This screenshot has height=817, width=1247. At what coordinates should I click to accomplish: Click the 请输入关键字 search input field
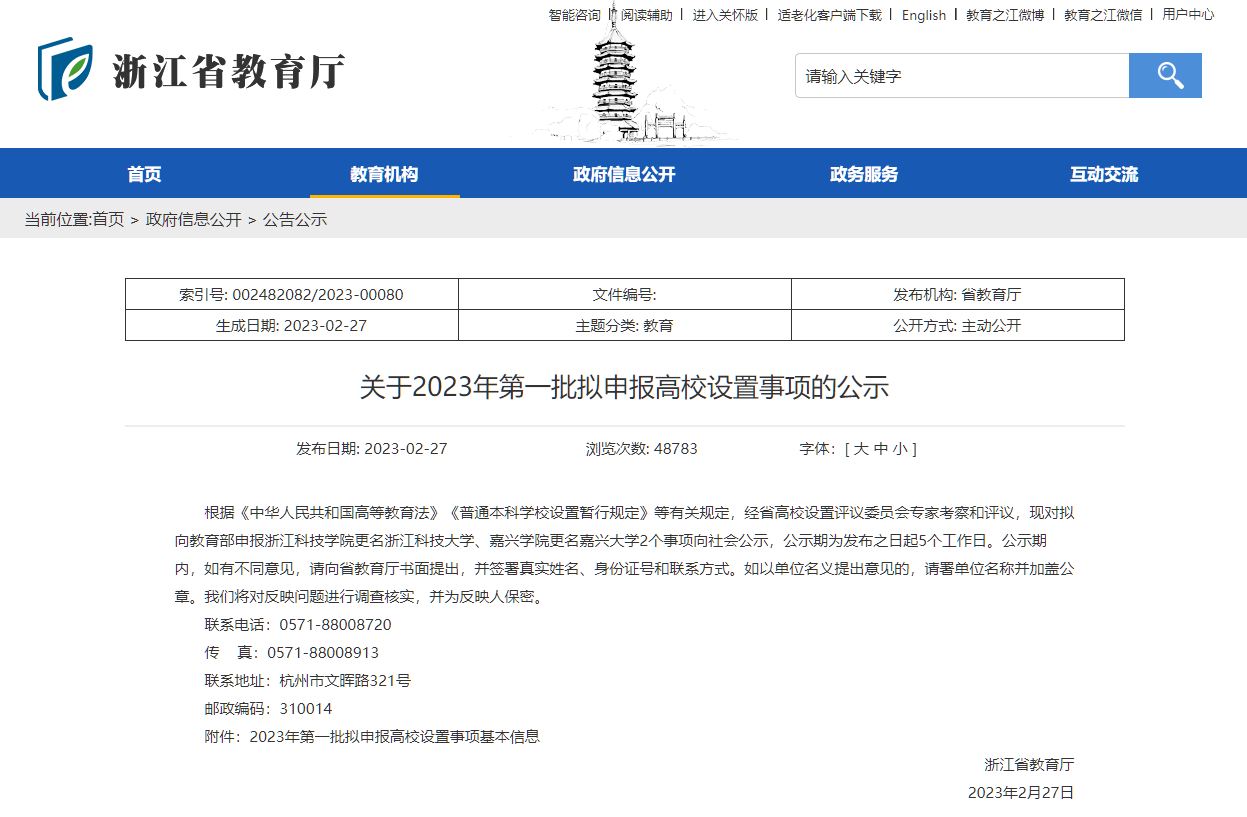pos(960,74)
